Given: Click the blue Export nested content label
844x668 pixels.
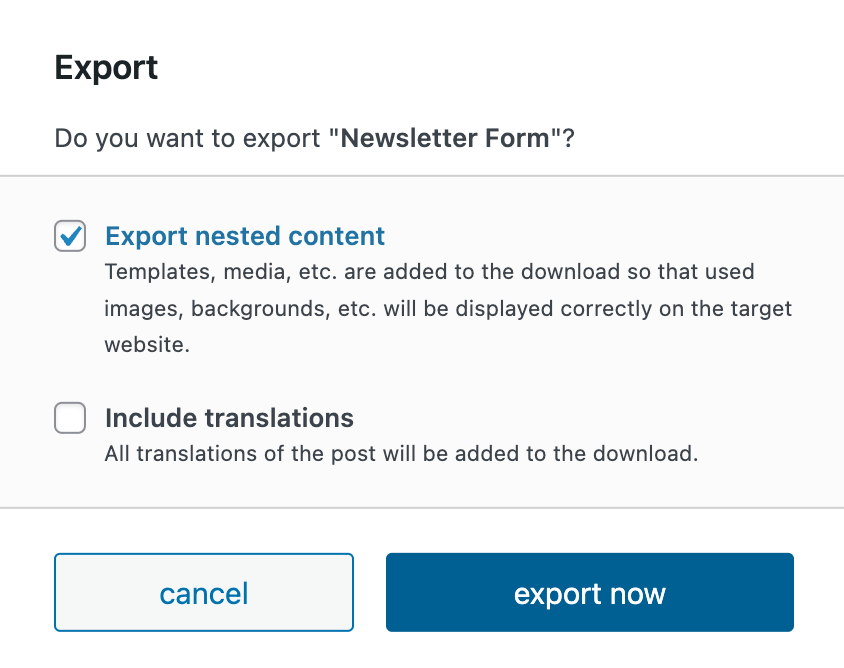Looking at the screenshot, I should coord(244,236).
